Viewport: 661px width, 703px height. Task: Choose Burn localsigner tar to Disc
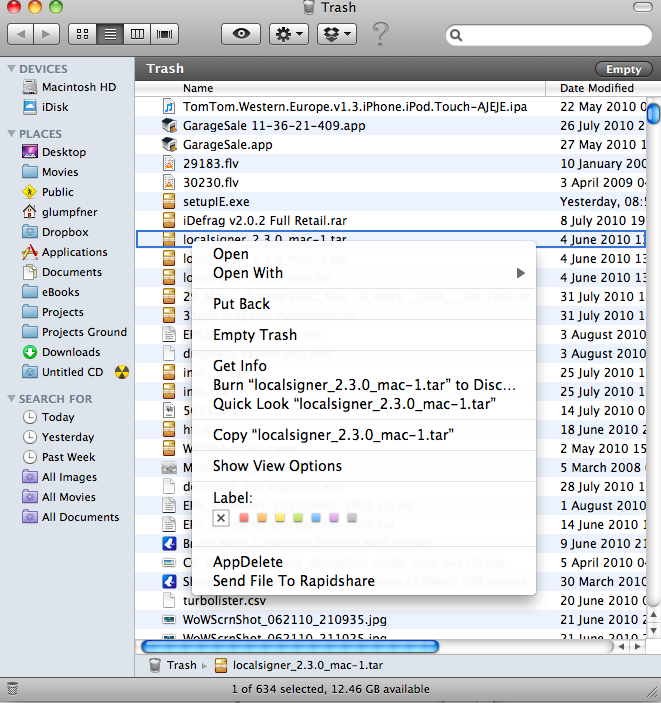364,385
